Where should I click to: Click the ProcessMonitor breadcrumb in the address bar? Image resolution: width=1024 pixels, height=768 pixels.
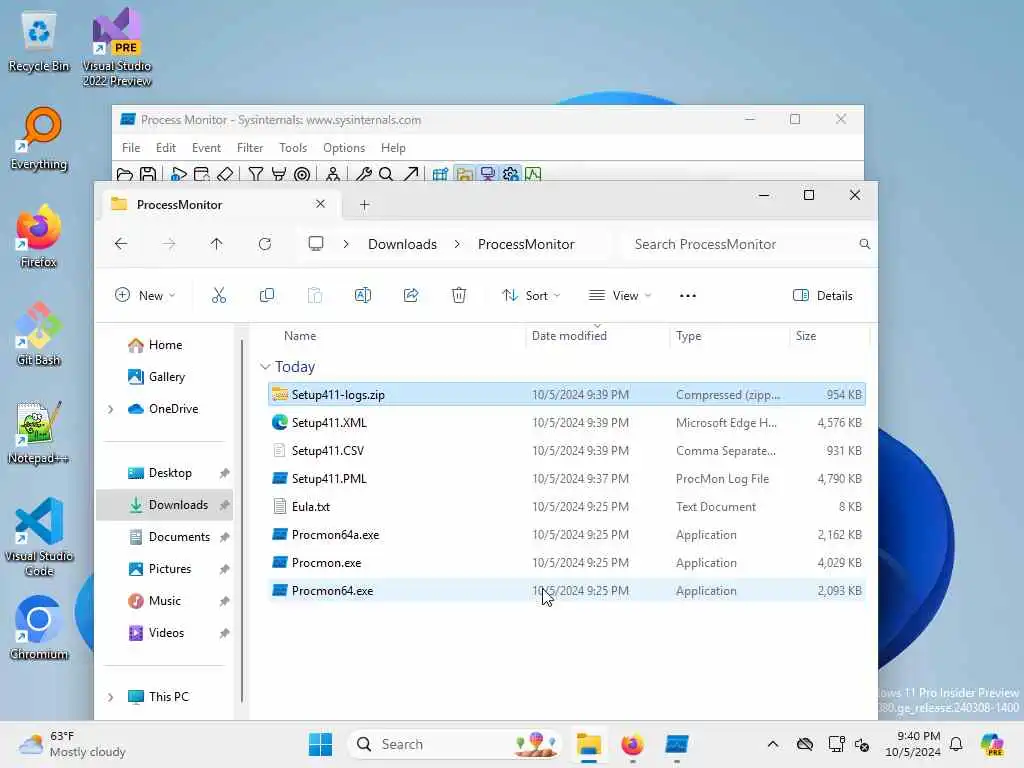526,244
